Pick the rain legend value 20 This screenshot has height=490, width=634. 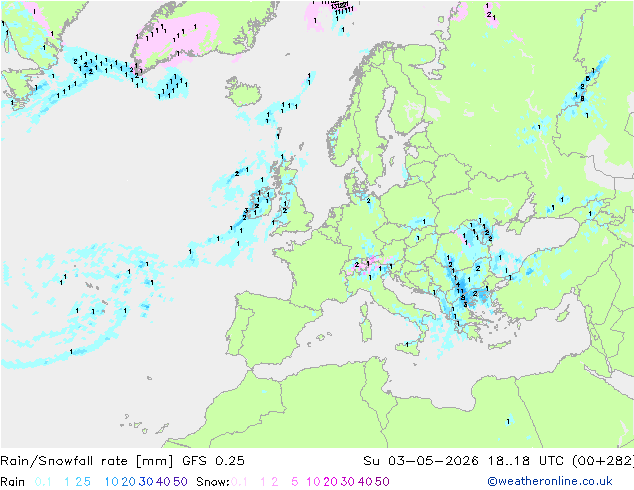tap(128, 482)
